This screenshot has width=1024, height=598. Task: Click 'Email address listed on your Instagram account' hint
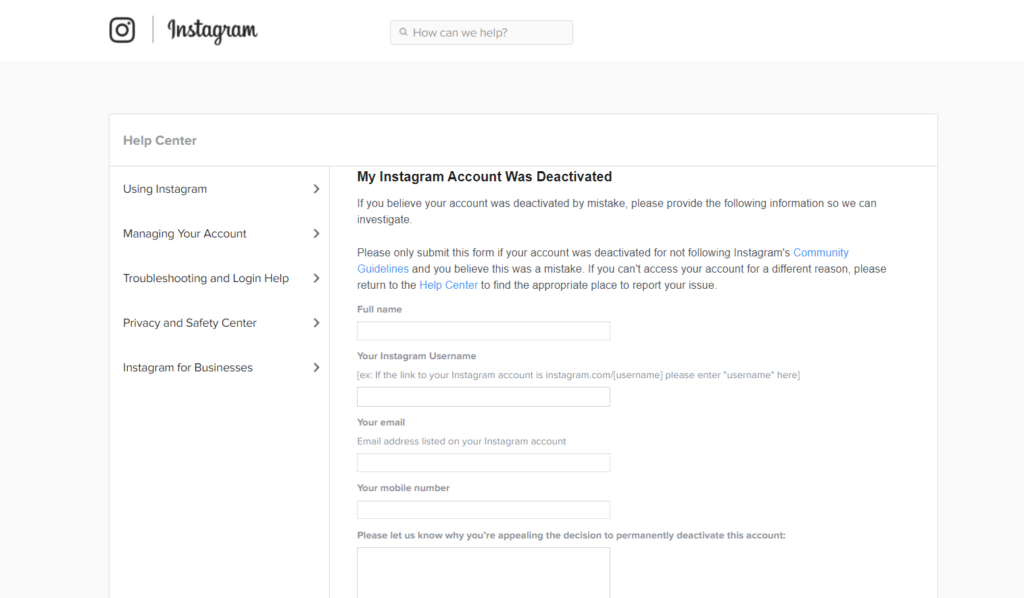(462, 441)
